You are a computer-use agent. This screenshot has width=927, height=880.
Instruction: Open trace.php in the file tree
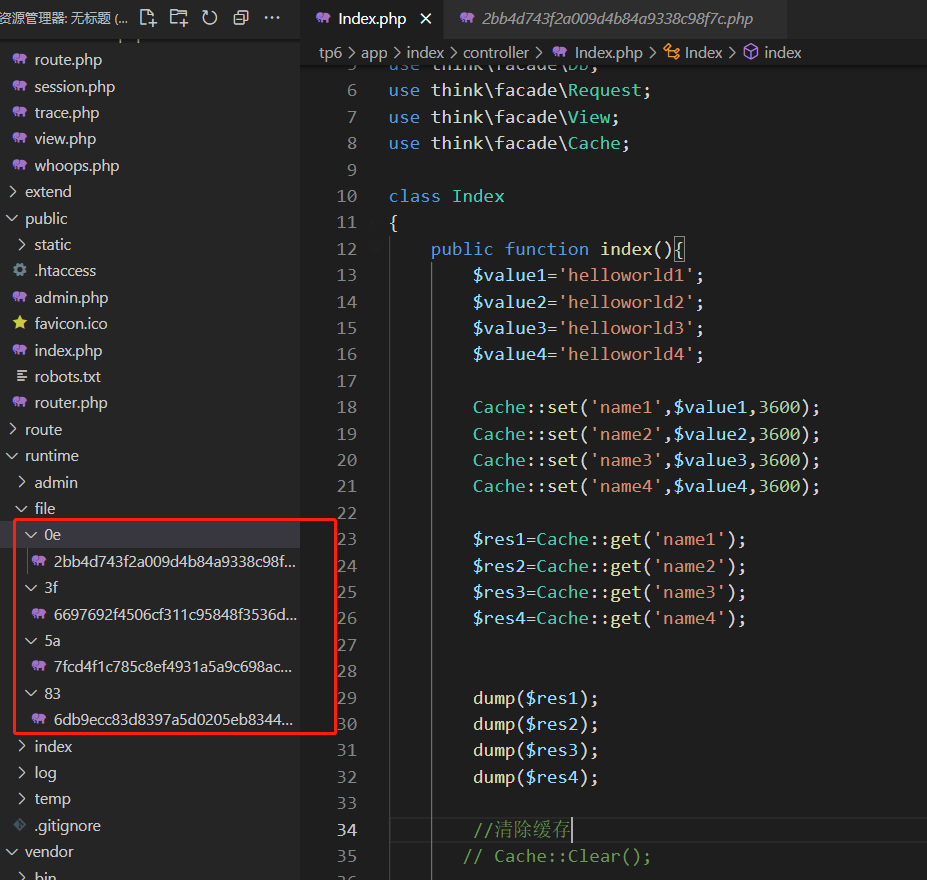(67, 113)
